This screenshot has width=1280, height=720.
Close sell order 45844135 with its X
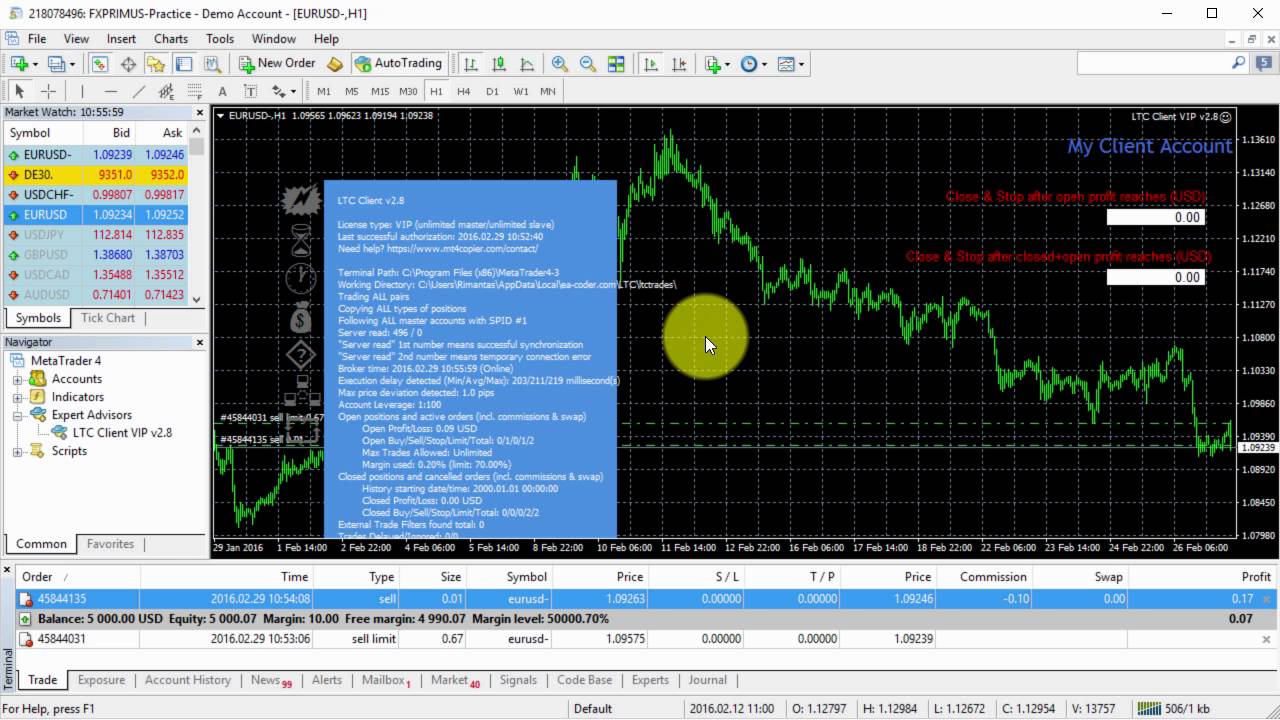1266,600
